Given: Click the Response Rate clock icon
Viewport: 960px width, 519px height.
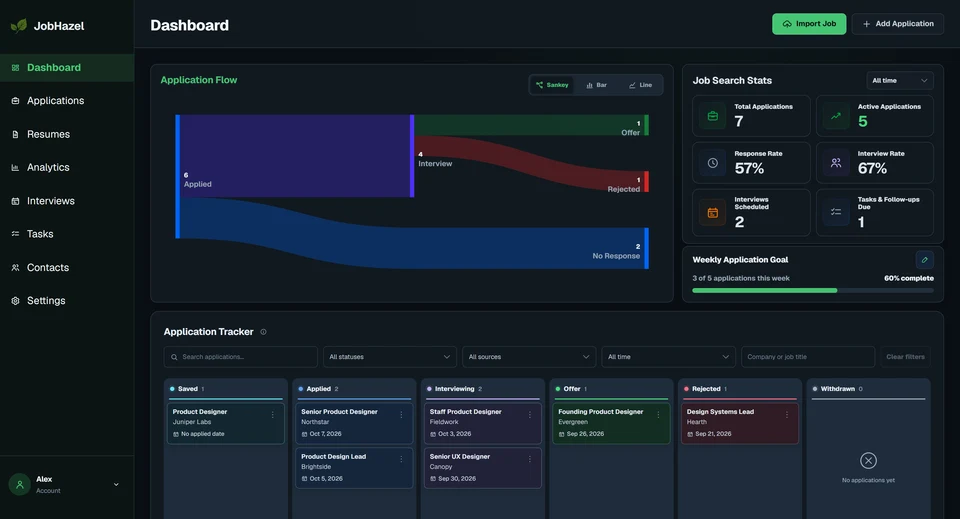Looking at the screenshot, I should [713, 163].
